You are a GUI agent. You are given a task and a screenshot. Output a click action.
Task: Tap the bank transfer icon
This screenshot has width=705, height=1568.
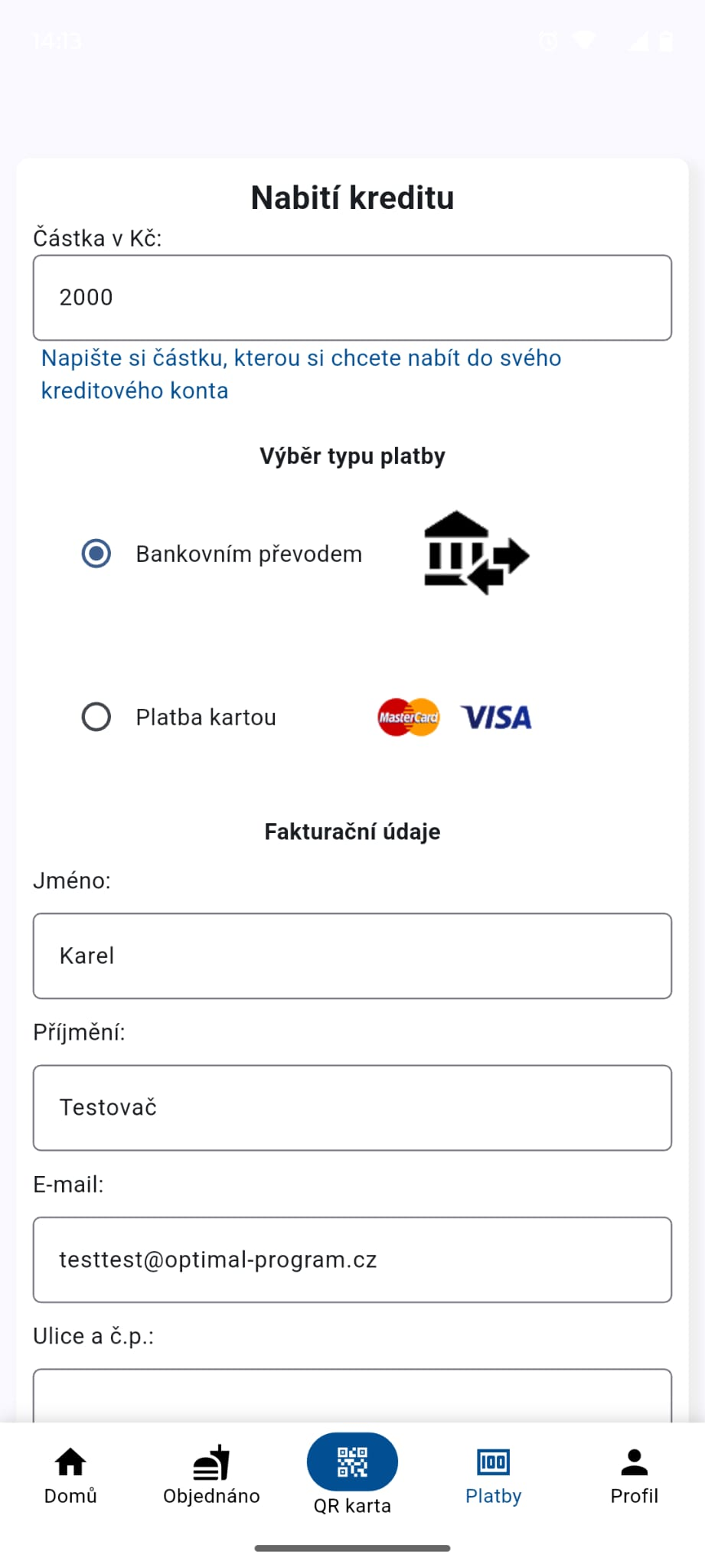pos(475,553)
